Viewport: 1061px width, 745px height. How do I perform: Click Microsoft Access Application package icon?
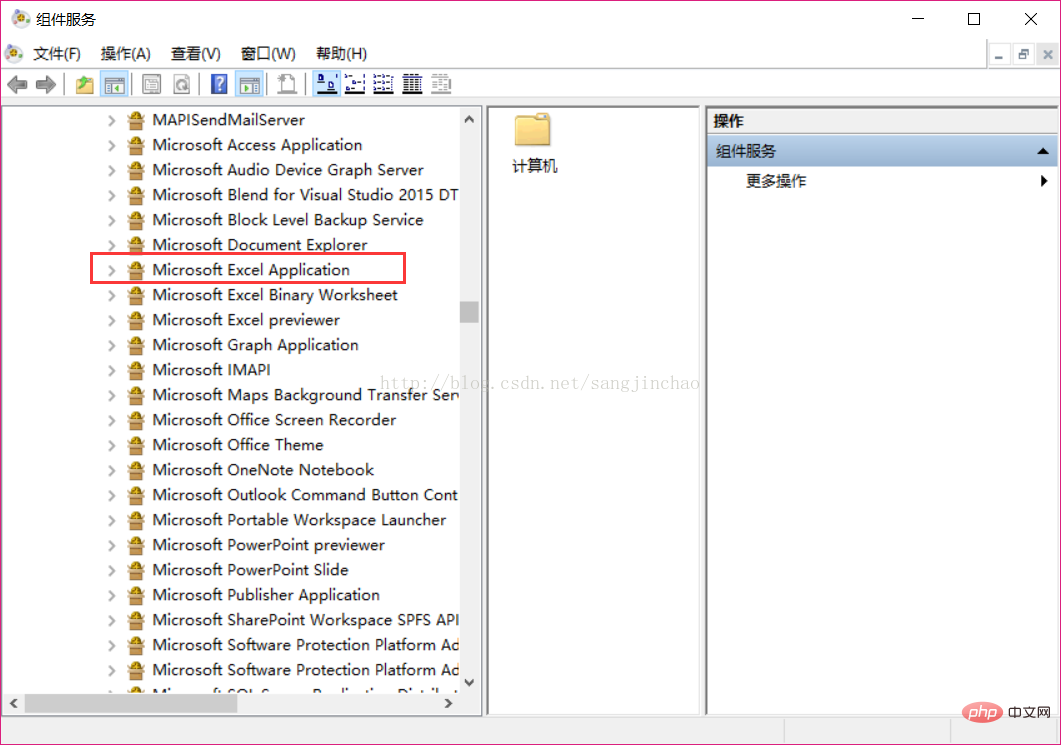[136, 145]
